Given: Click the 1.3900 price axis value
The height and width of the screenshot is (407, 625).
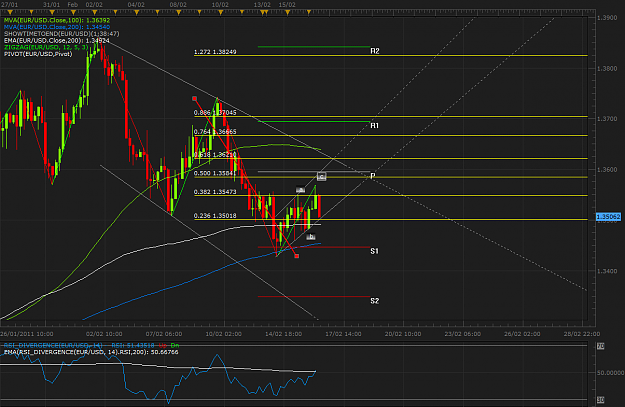Looking at the screenshot, I should coord(607,18).
